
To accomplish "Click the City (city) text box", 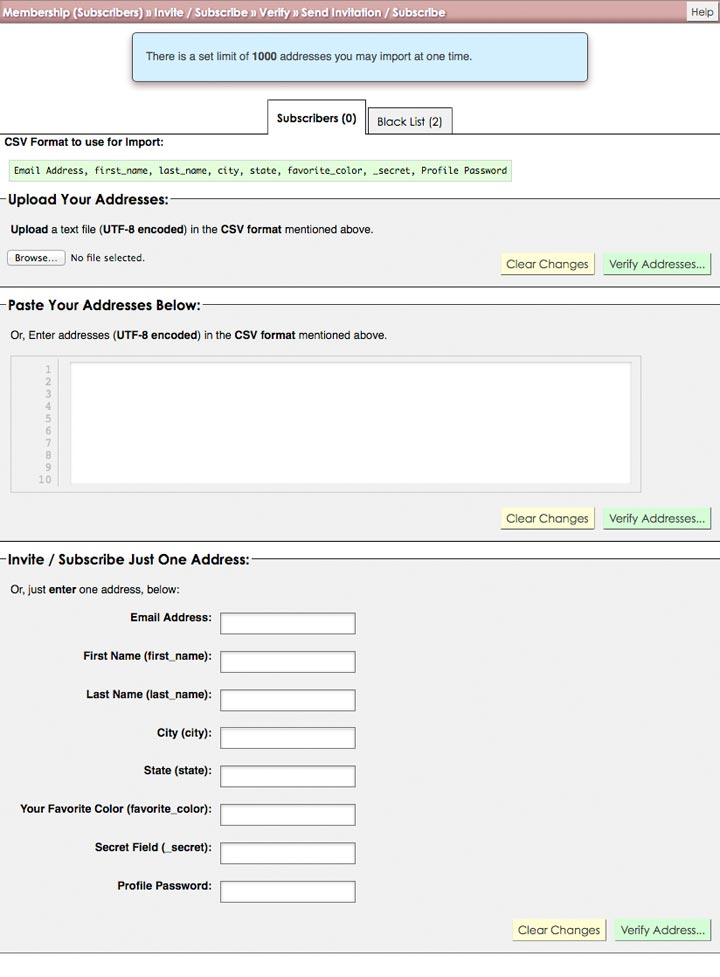I will point(287,738).
